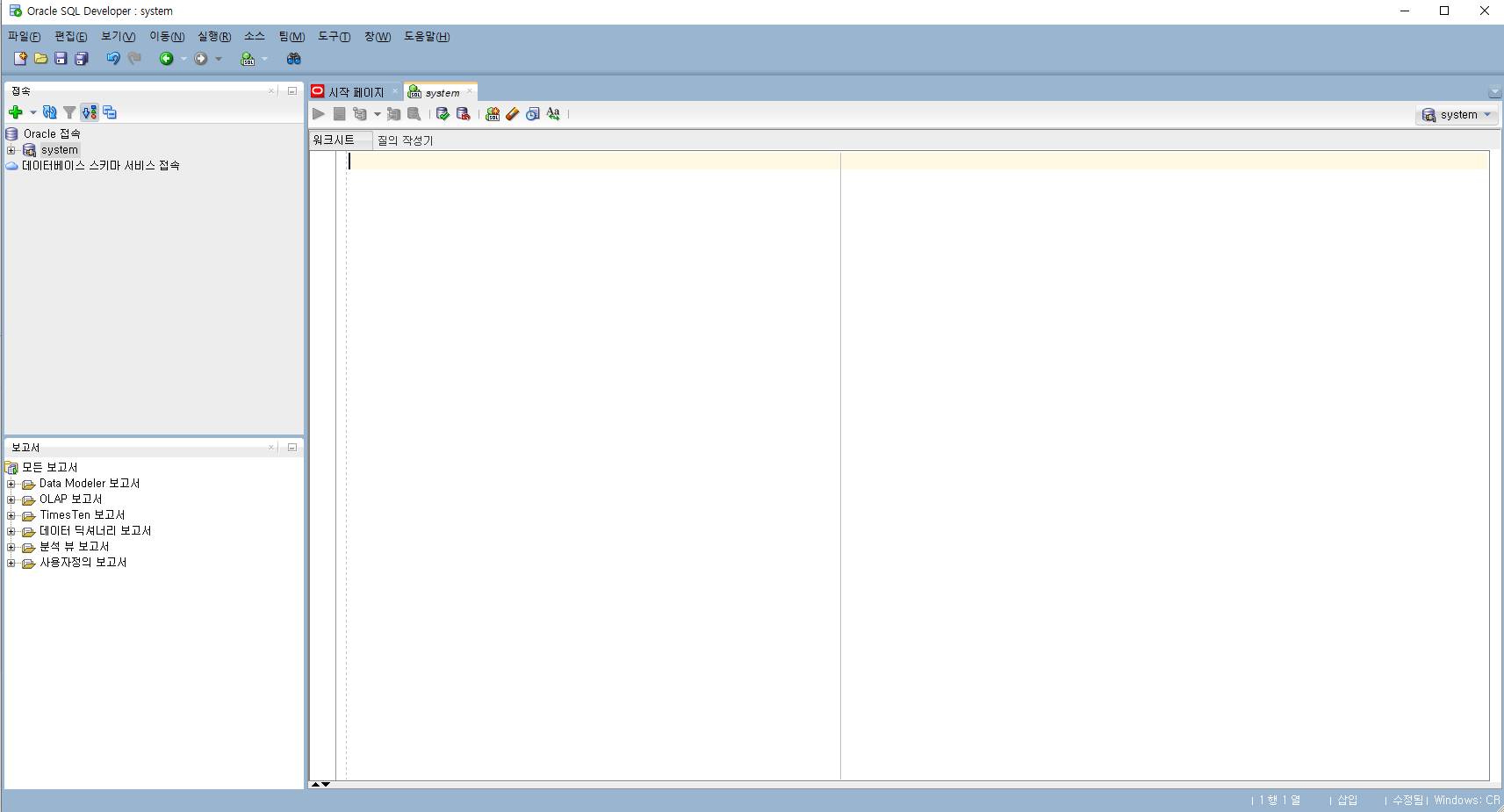
Task: Click the Aa To Upper/Lower/InitCap icon
Action: point(553,114)
